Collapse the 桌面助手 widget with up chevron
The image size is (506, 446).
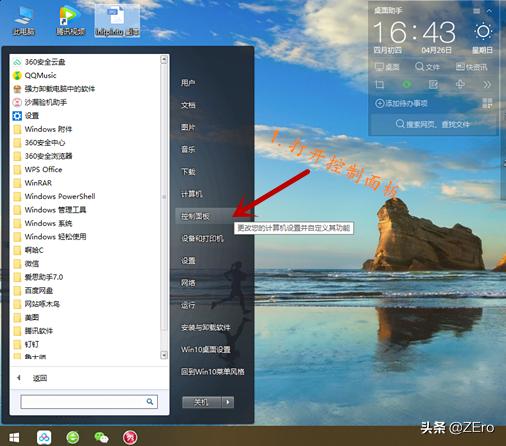pos(489,11)
